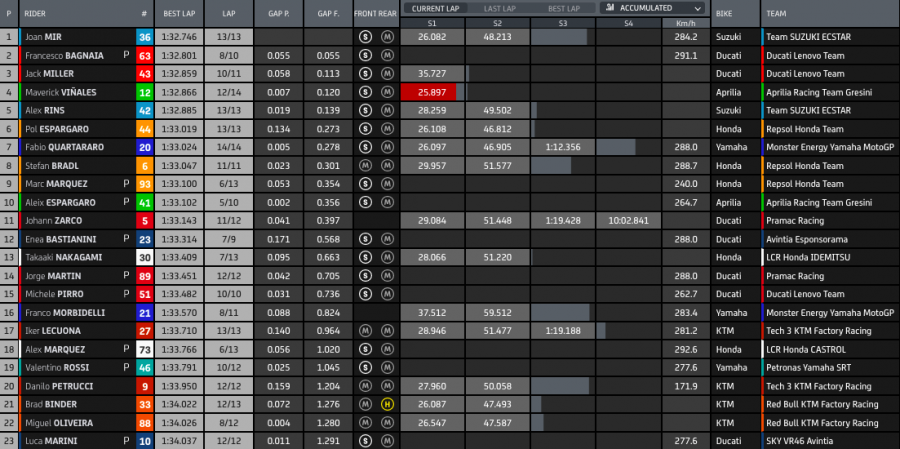The width and height of the screenshot is (900, 449).
Task: Click Fabio Quartararo's blue number 20 badge
Action: pyautogui.click(x=144, y=147)
